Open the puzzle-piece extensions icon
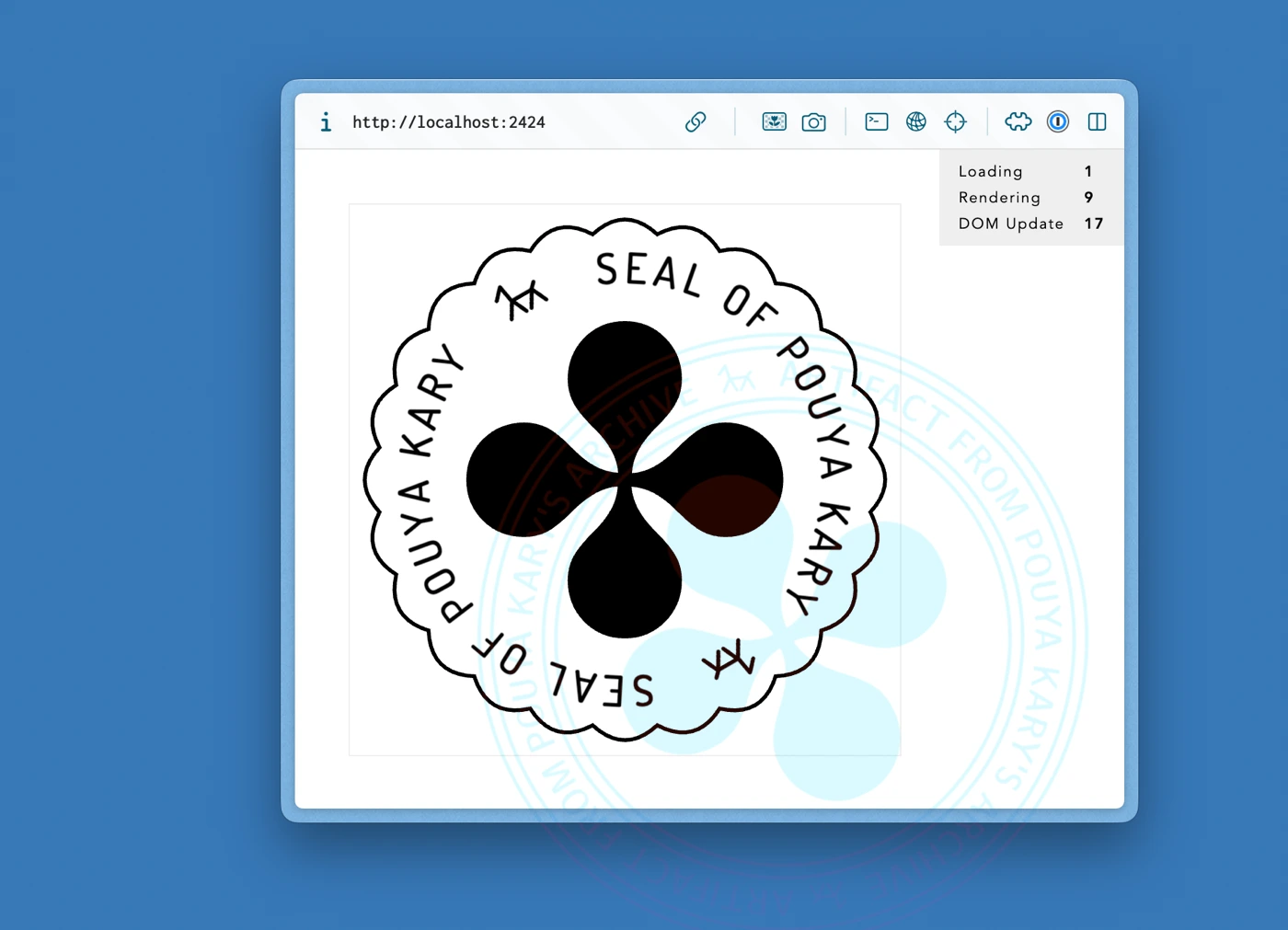1288x930 pixels. (1018, 122)
